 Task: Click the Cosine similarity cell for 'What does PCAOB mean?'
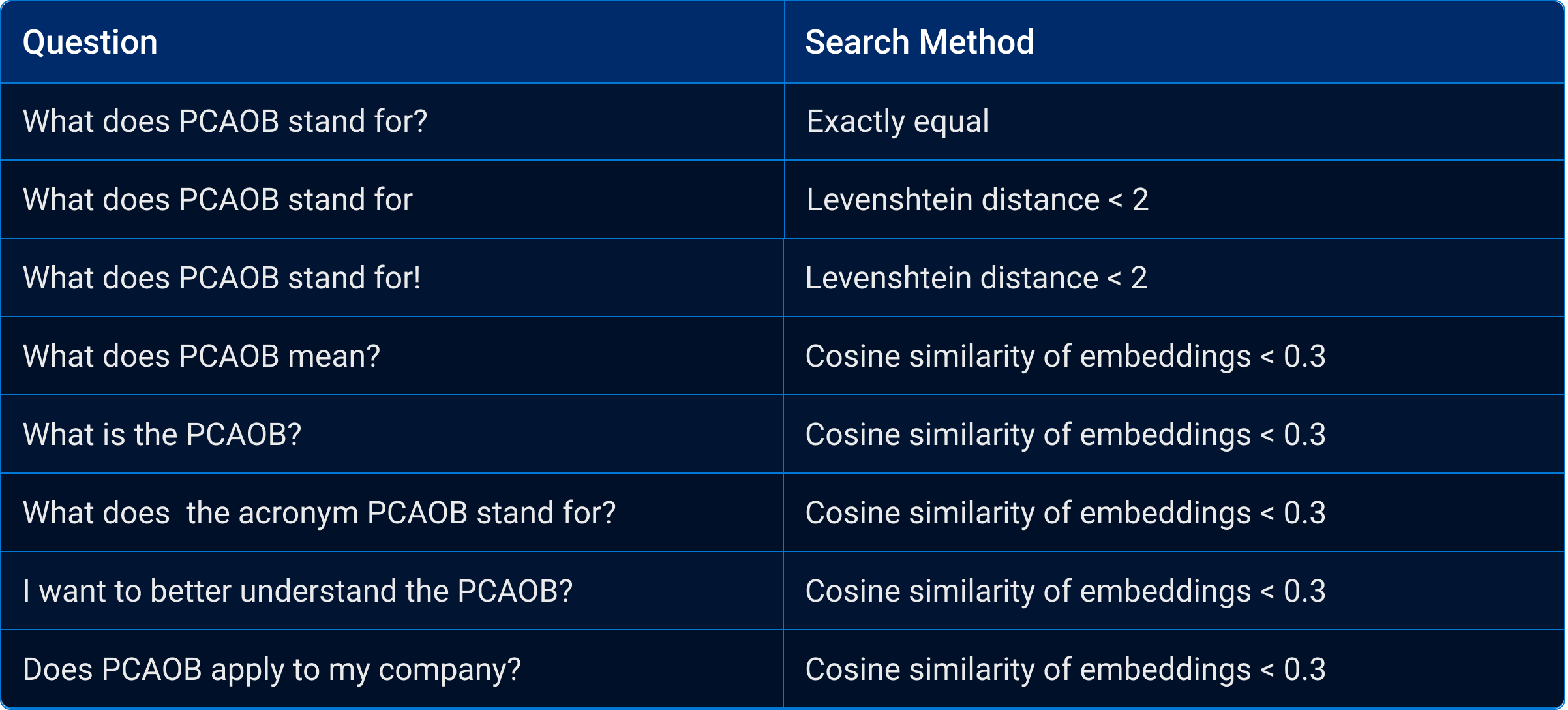point(1174,356)
